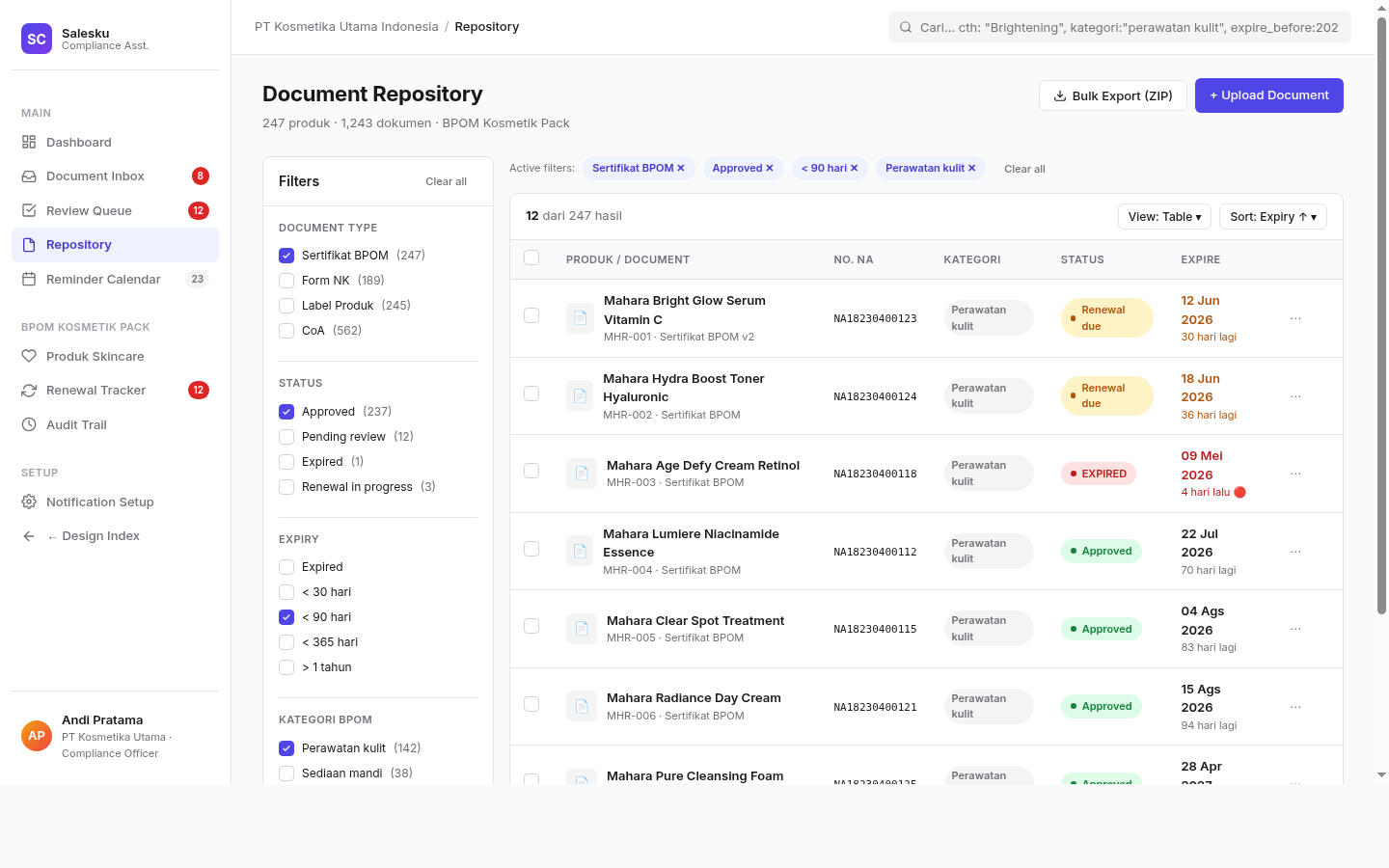Viewport: 1389px width, 868px height.
Task: Click the Renewal Tracker refresh icon
Action: (29, 391)
